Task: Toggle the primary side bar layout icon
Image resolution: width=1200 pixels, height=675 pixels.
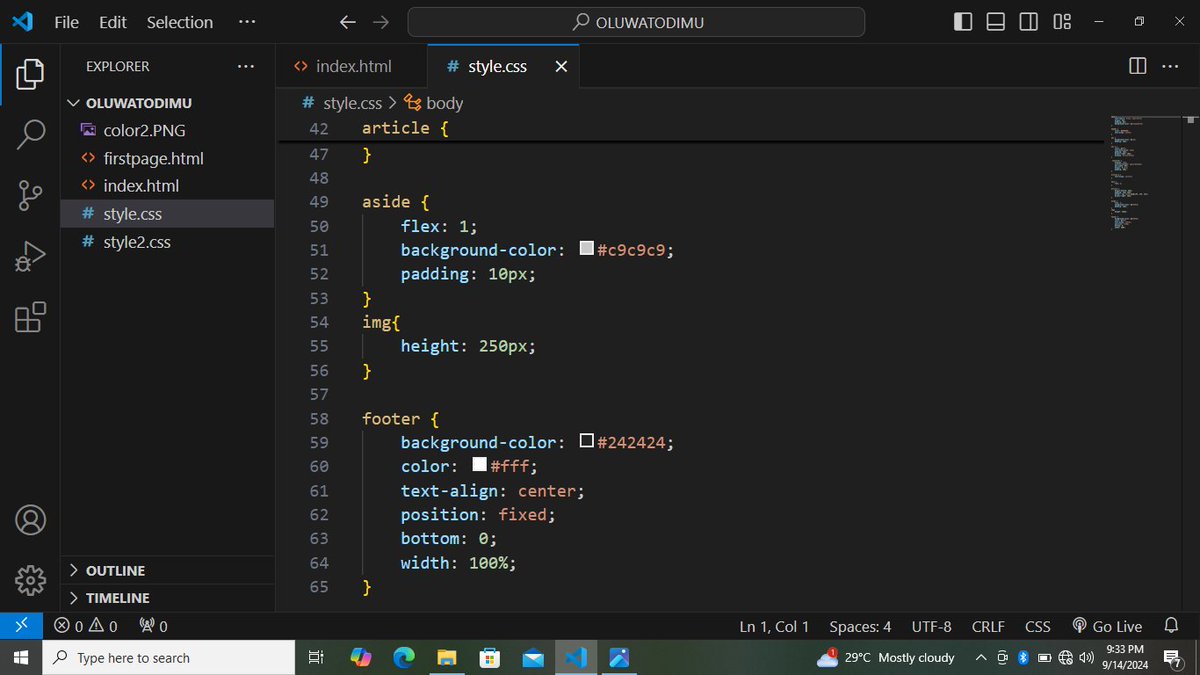Action: (963, 22)
